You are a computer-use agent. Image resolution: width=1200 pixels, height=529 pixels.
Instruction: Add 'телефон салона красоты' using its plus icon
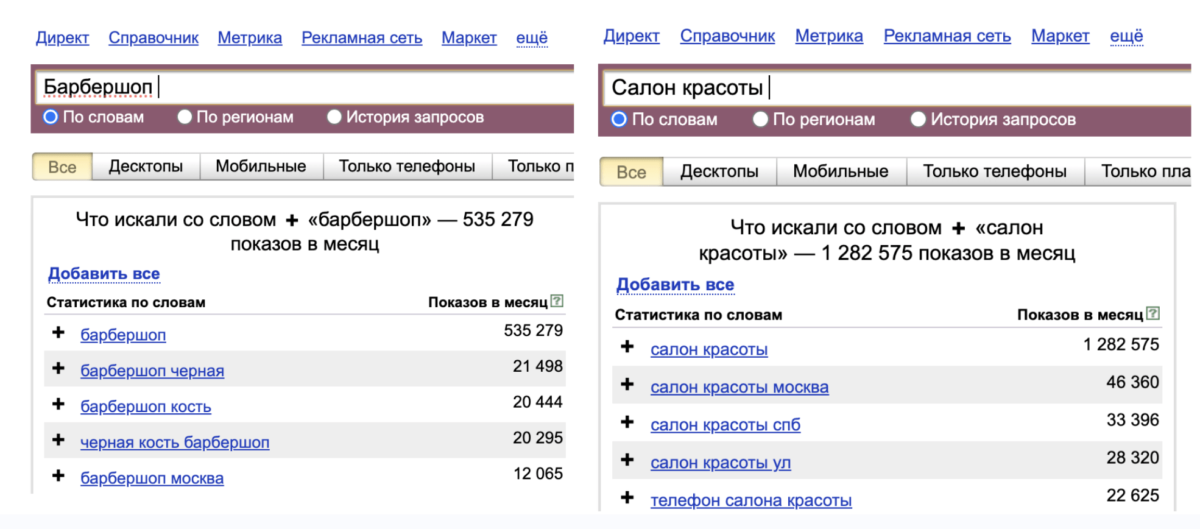[627, 497]
